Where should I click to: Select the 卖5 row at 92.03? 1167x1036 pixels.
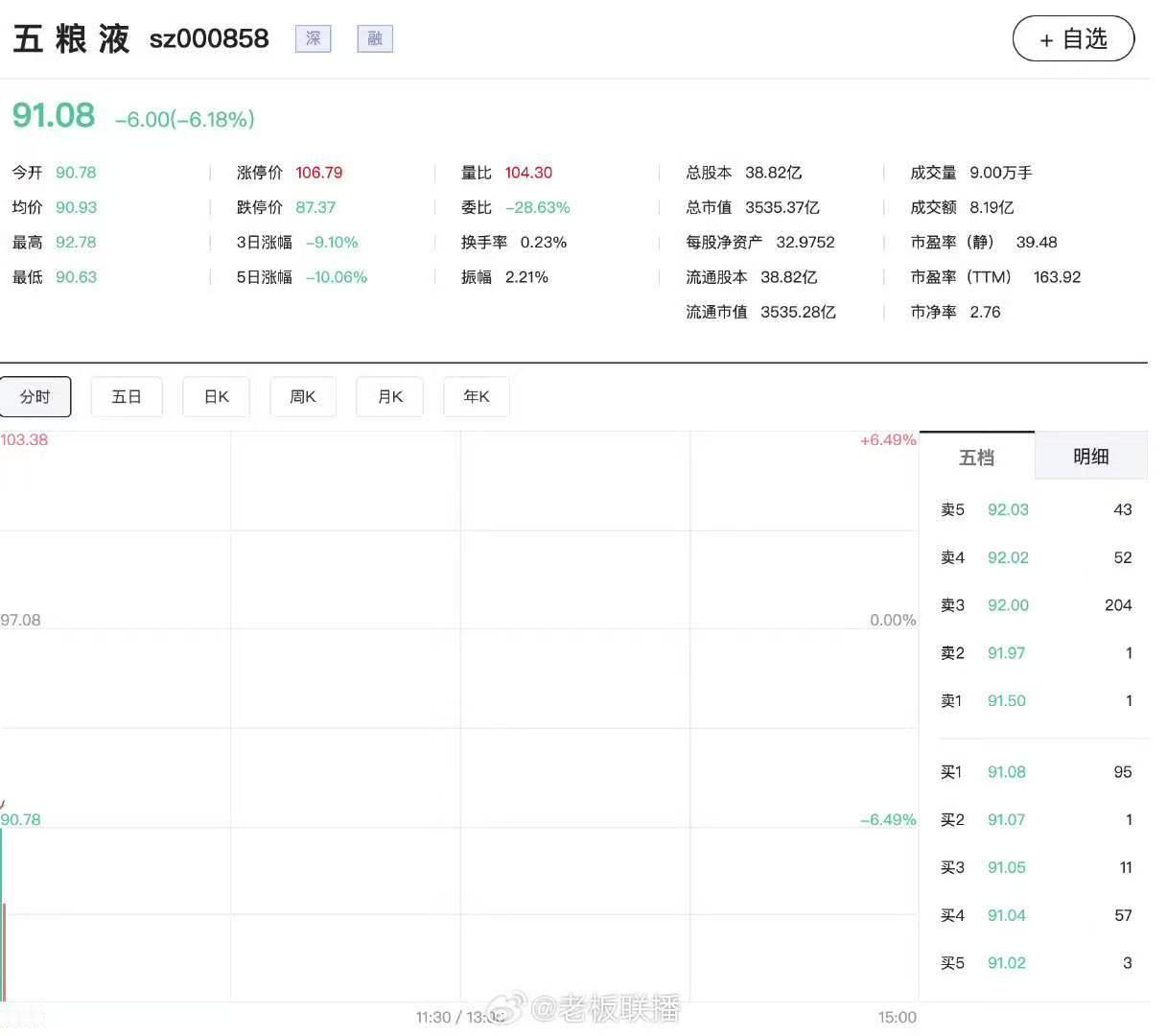tap(1036, 509)
